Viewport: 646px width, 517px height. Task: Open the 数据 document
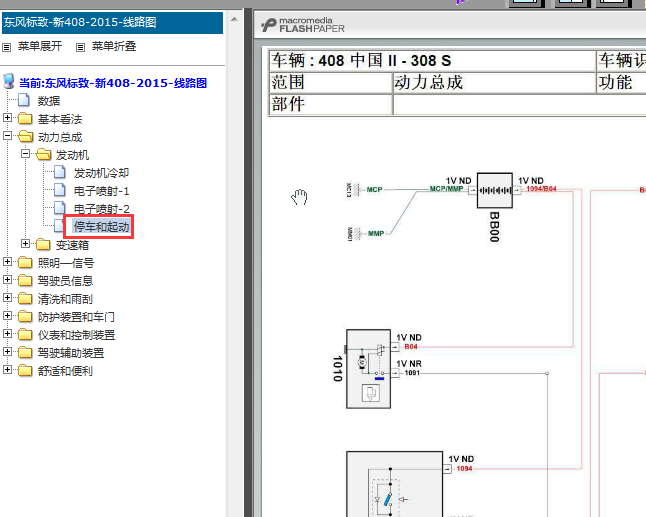[49, 101]
